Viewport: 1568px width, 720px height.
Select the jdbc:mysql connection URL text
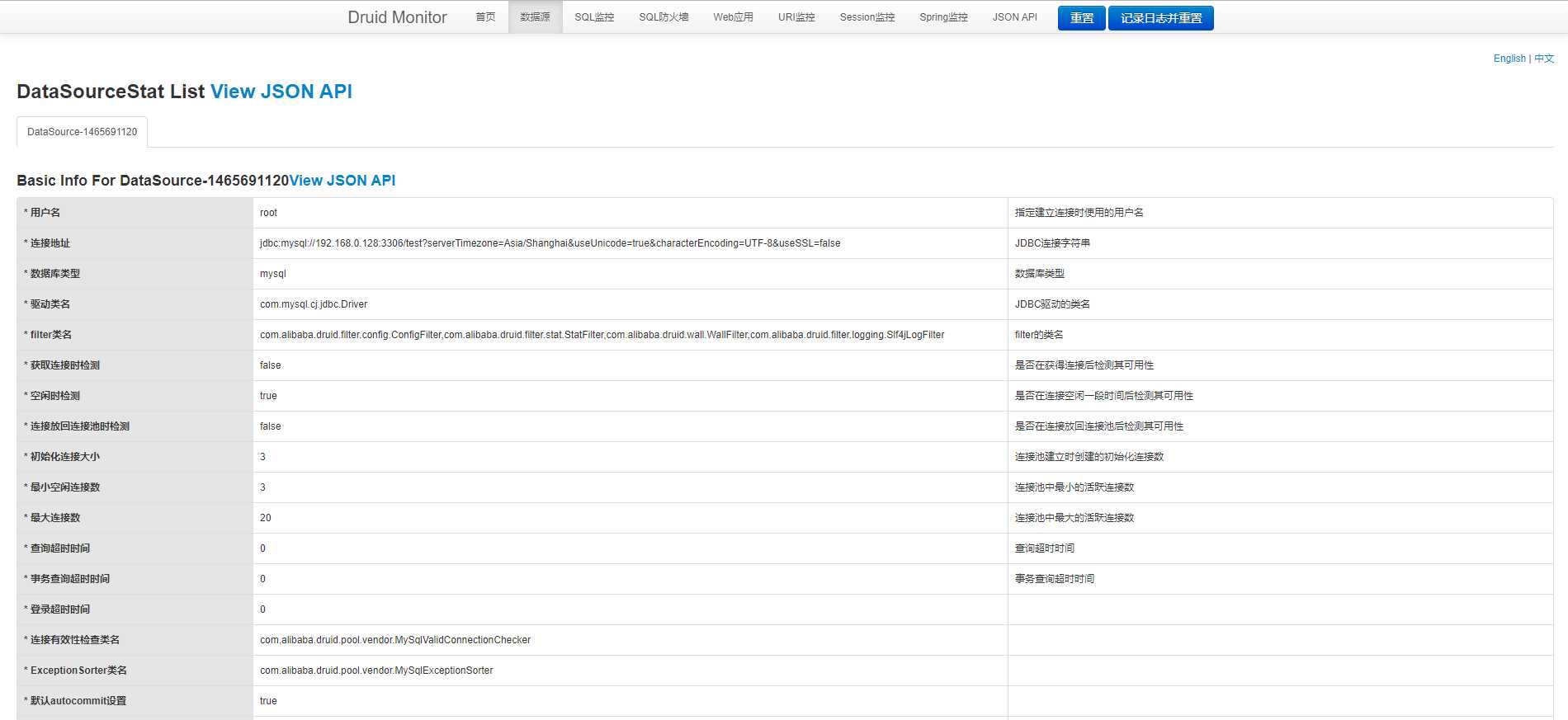pyautogui.click(x=550, y=243)
